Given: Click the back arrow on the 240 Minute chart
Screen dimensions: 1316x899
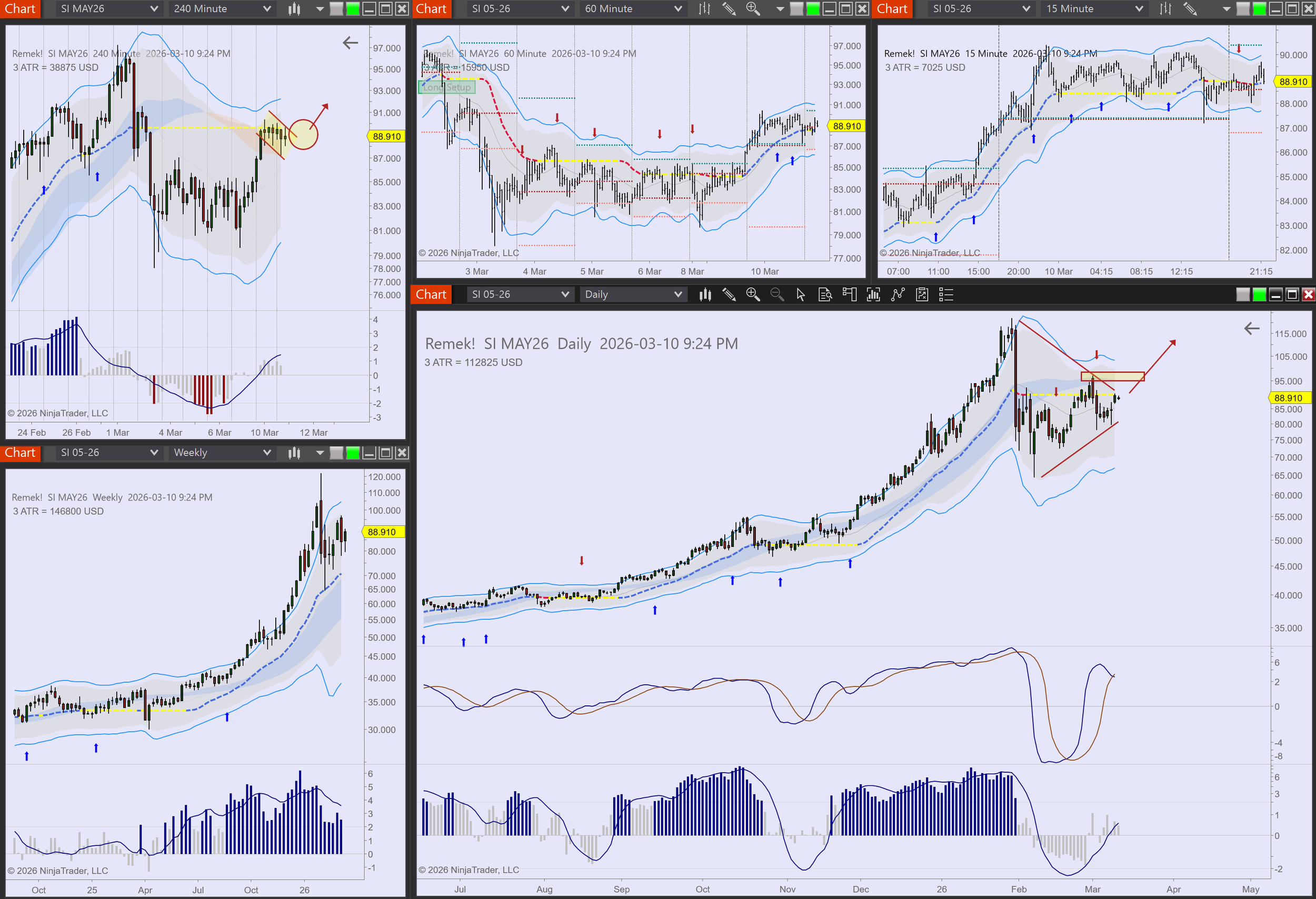Looking at the screenshot, I should (x=351, y=43).
